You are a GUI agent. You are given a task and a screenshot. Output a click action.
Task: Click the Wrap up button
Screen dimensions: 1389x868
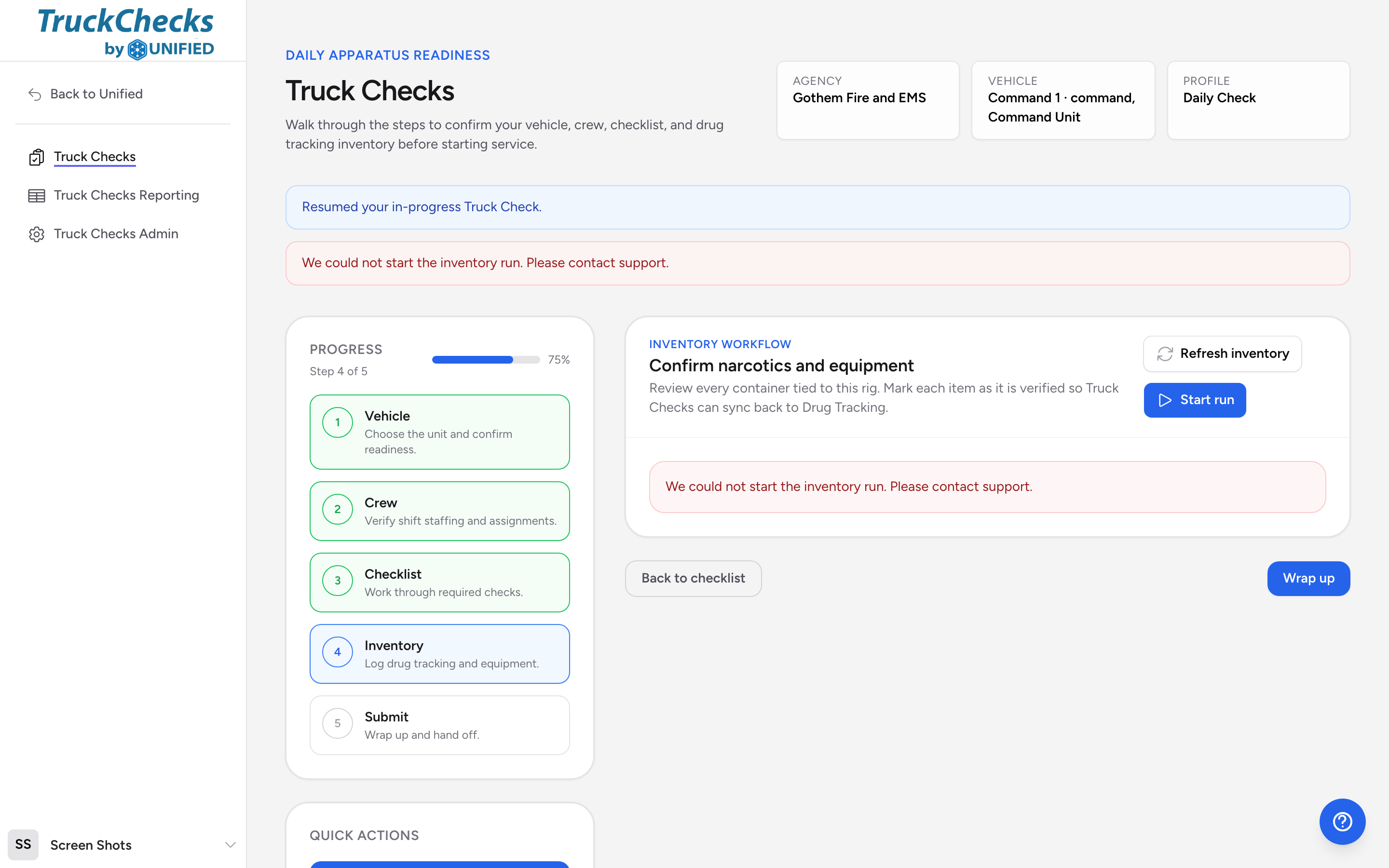pyautogui.click(x=1308, y=578)
